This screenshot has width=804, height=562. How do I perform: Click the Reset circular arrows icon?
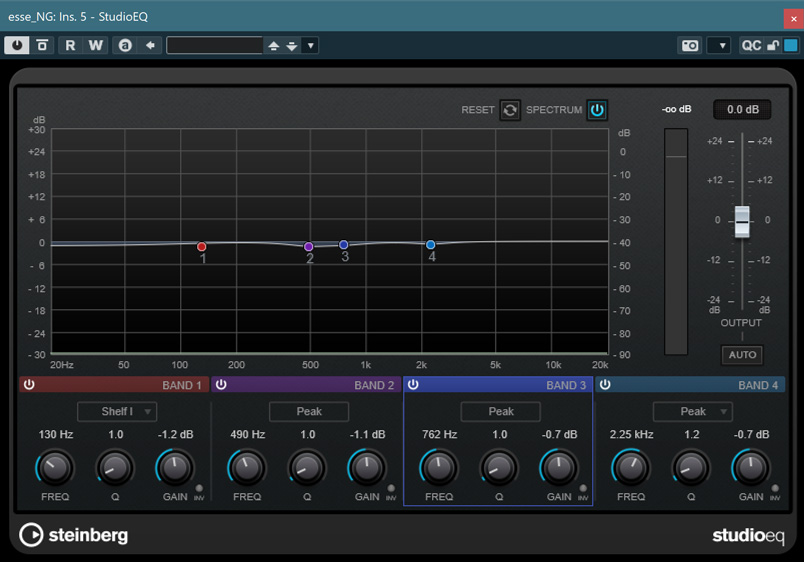[510, 110]
